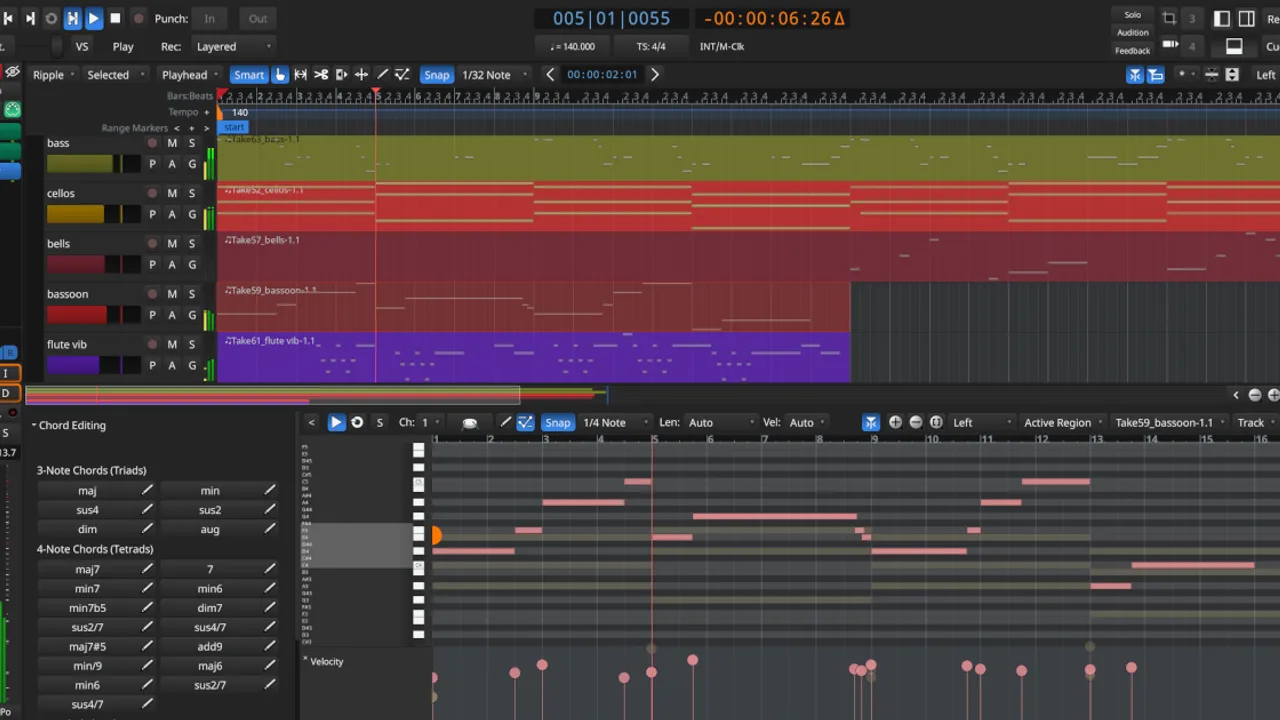
Task: Toggle the bottom pane layout icon
Action: click(x=1234, y=46)
